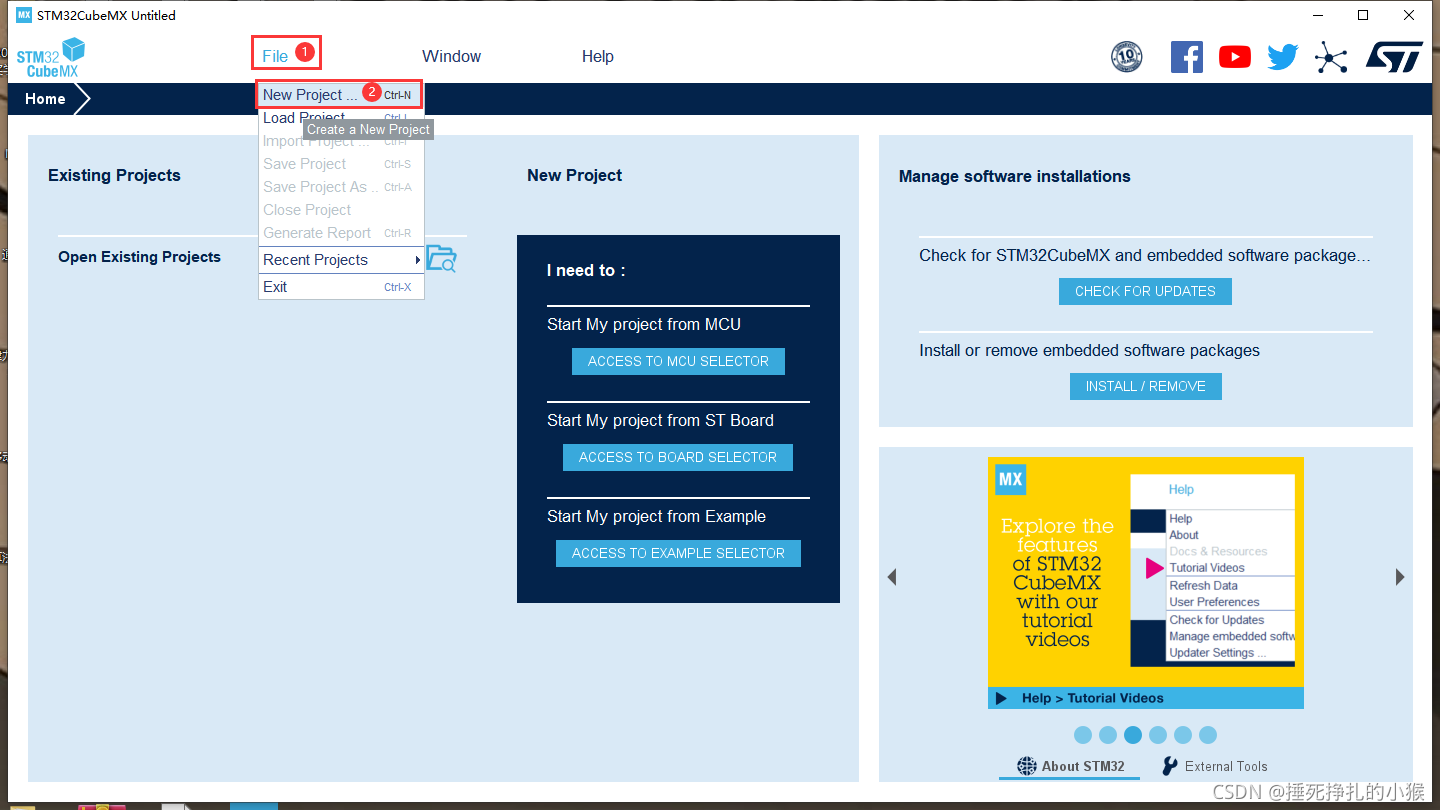Select the Home breadcrumb
Screen dimensions: 1440x810
pos(46,99)
